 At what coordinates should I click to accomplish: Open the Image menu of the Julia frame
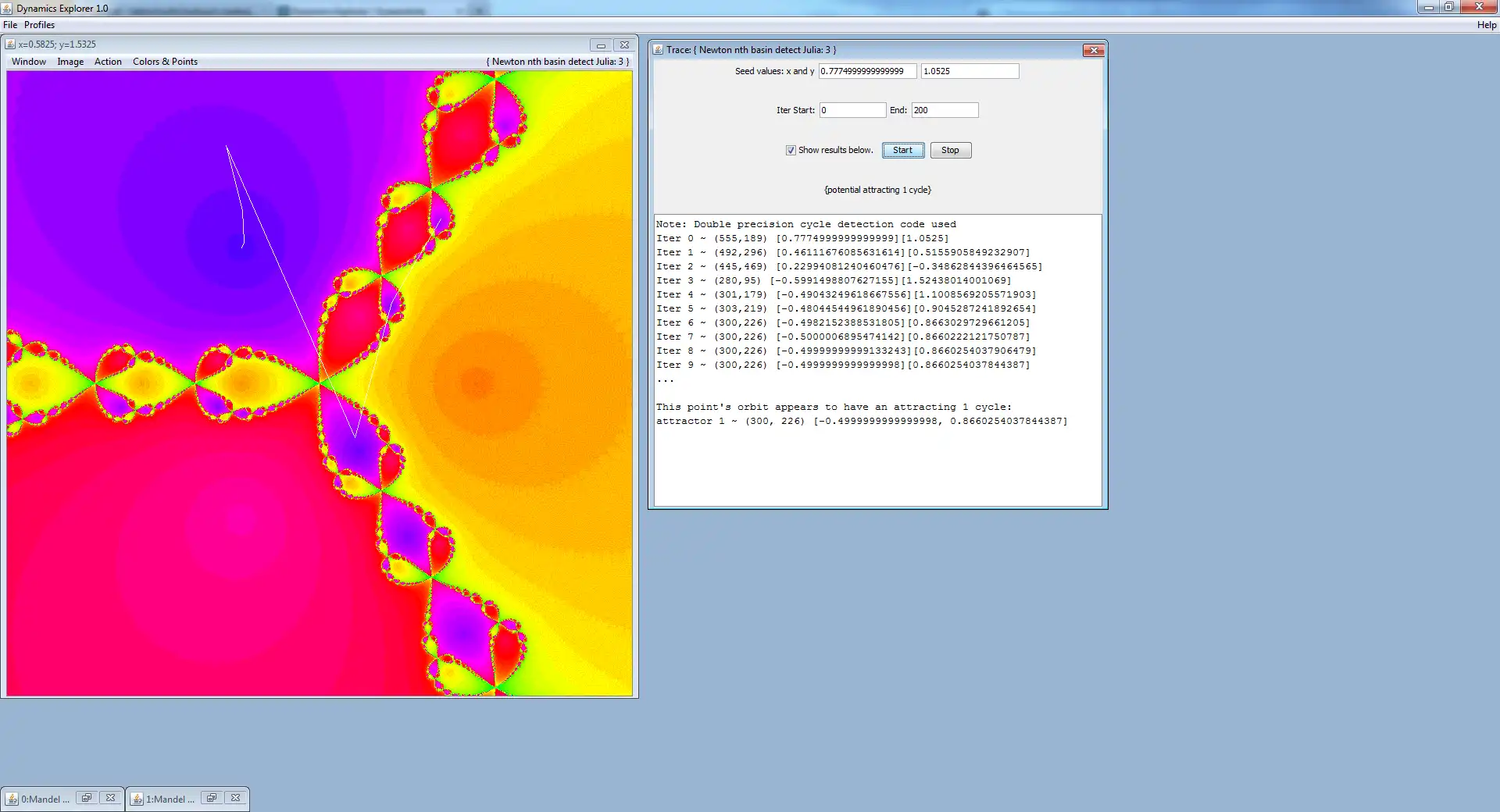coord(70,62)
